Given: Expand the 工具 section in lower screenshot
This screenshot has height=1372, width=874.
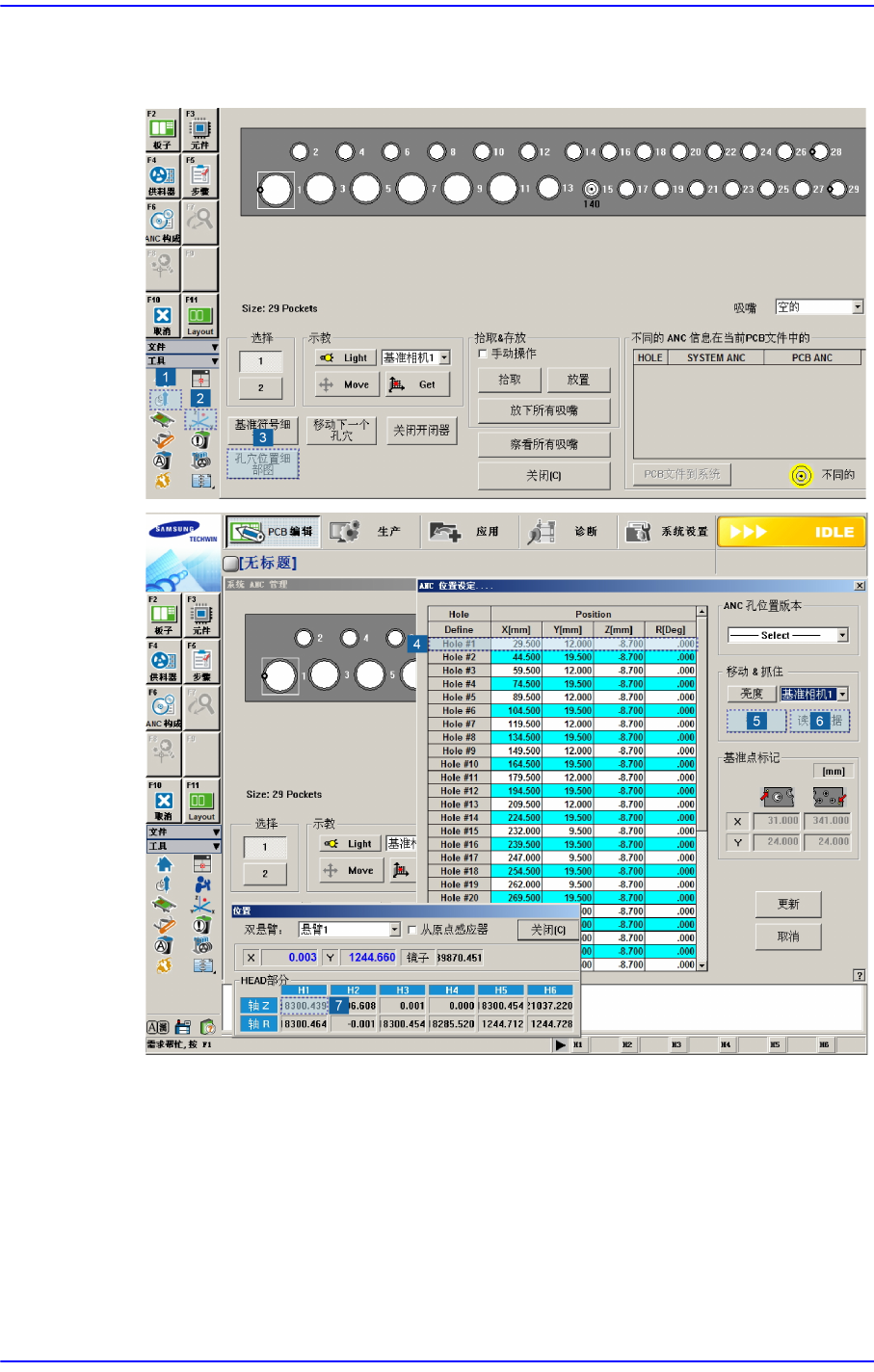Looking at the screenshot, I should click(183, 846).
